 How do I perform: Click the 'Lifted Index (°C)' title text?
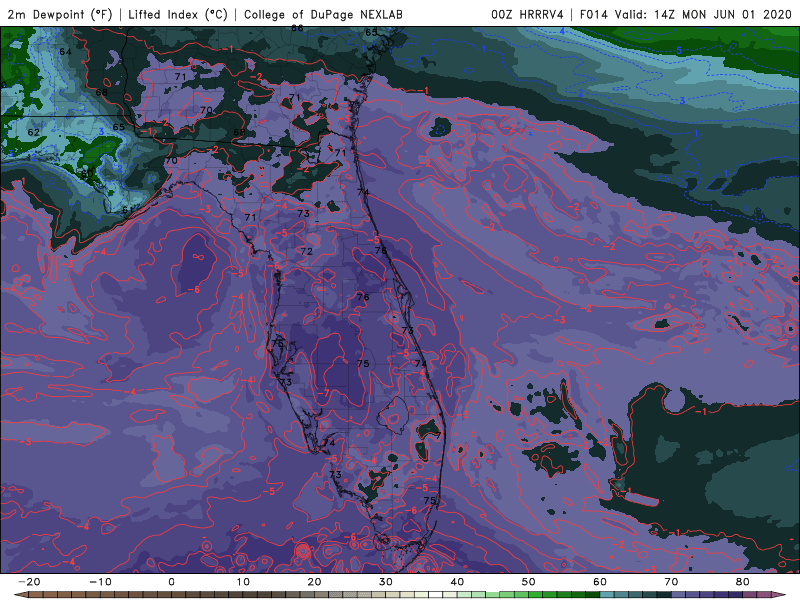click(x=178, y=14)
